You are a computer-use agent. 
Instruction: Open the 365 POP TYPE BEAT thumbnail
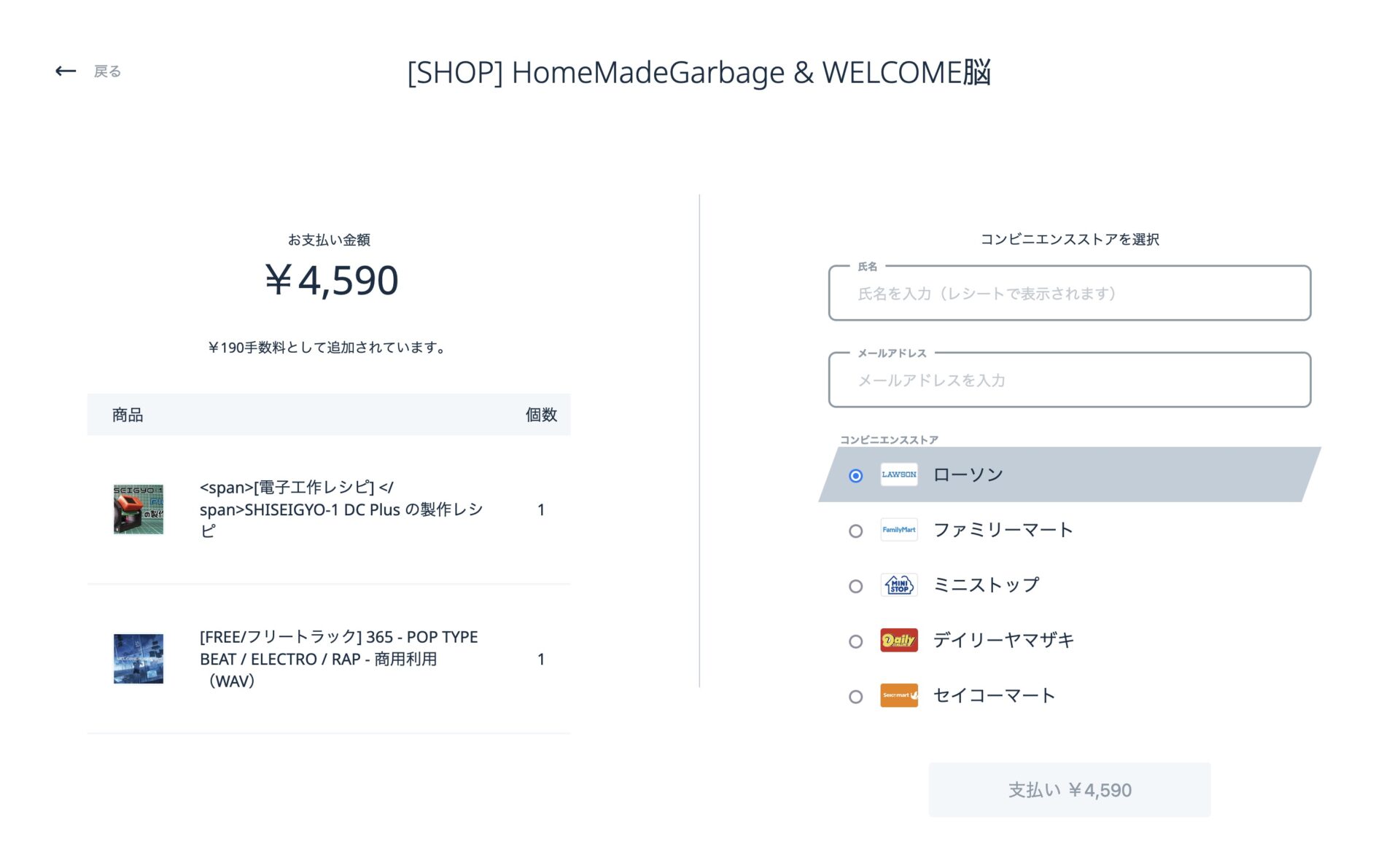click(139, 658)
